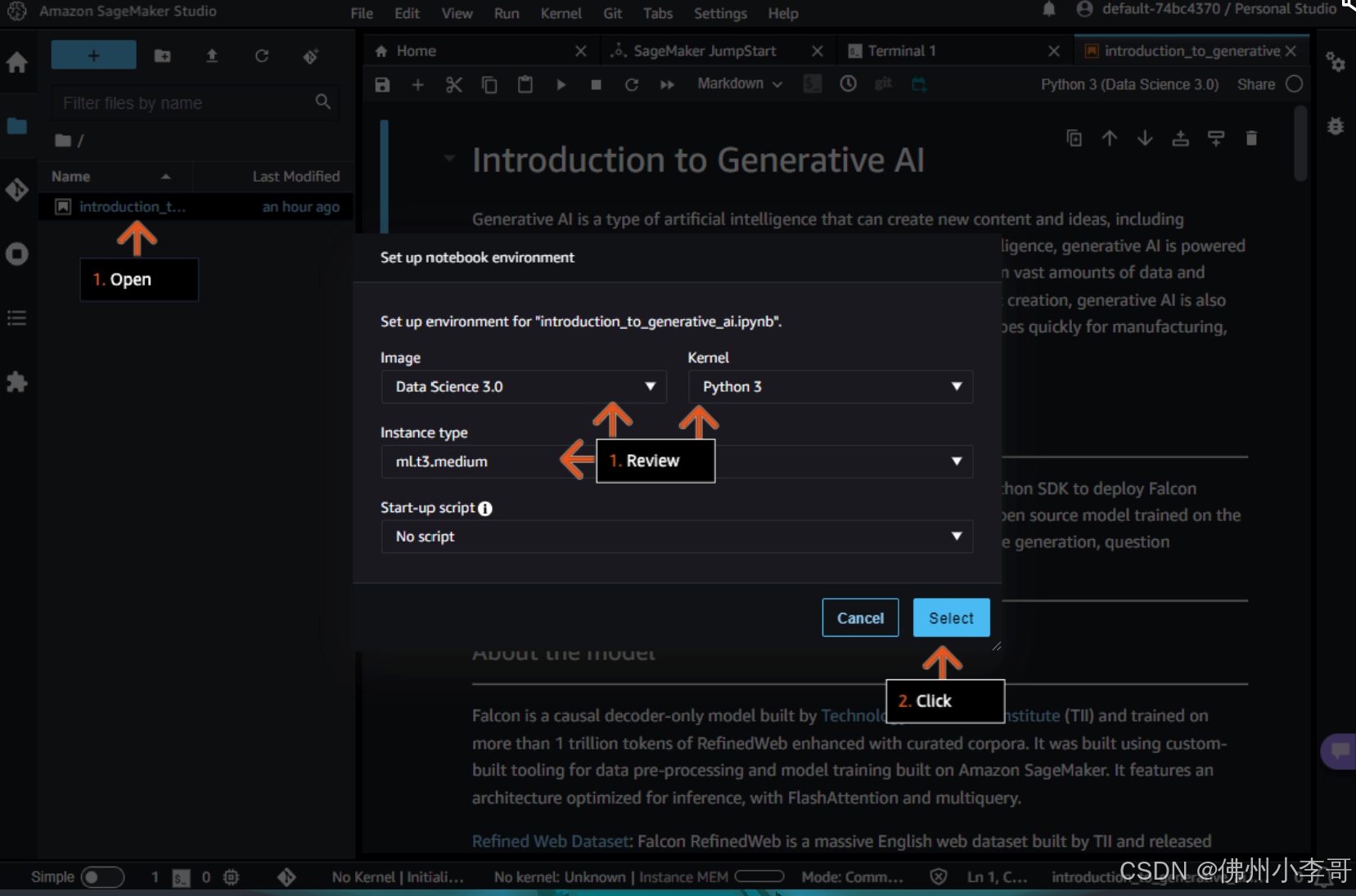
Task: Open Running Terminals and Kernels sidebar icon
Action: click(x=17, y=254)
